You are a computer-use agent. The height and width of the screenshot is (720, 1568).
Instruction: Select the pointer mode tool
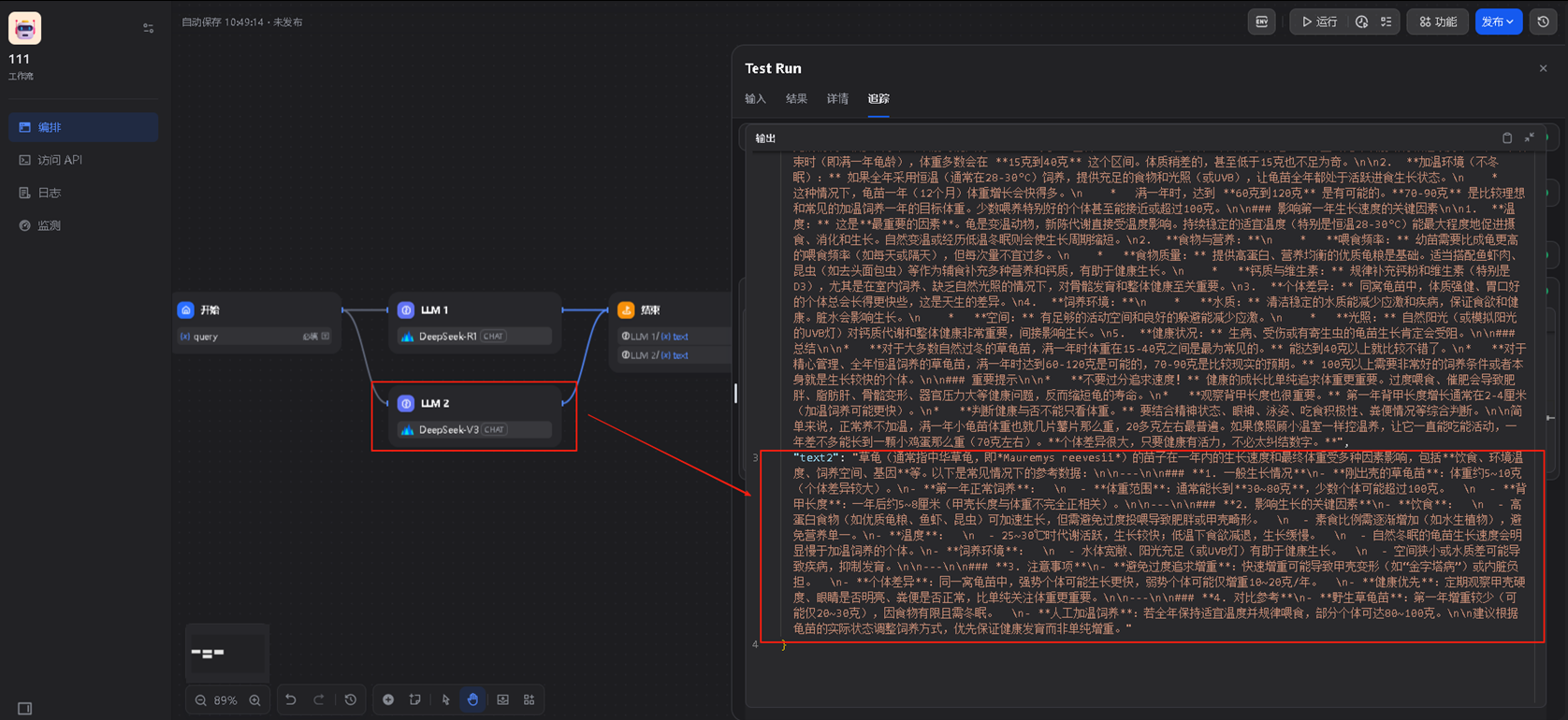[x=446, y=699]
